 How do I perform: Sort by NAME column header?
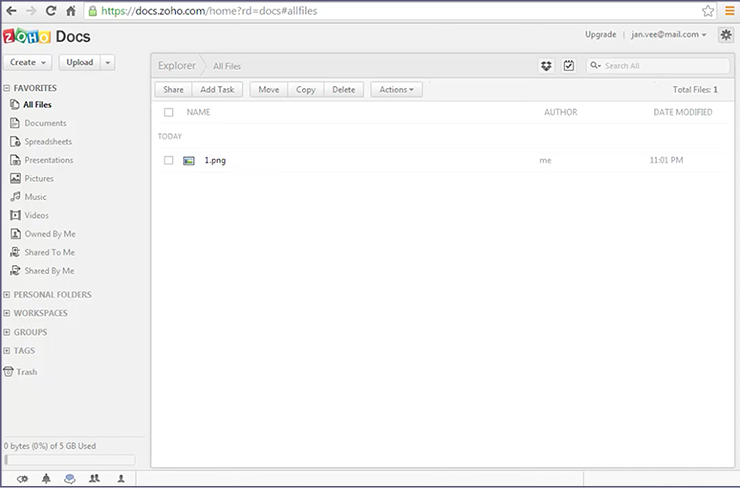pos(198,112)
